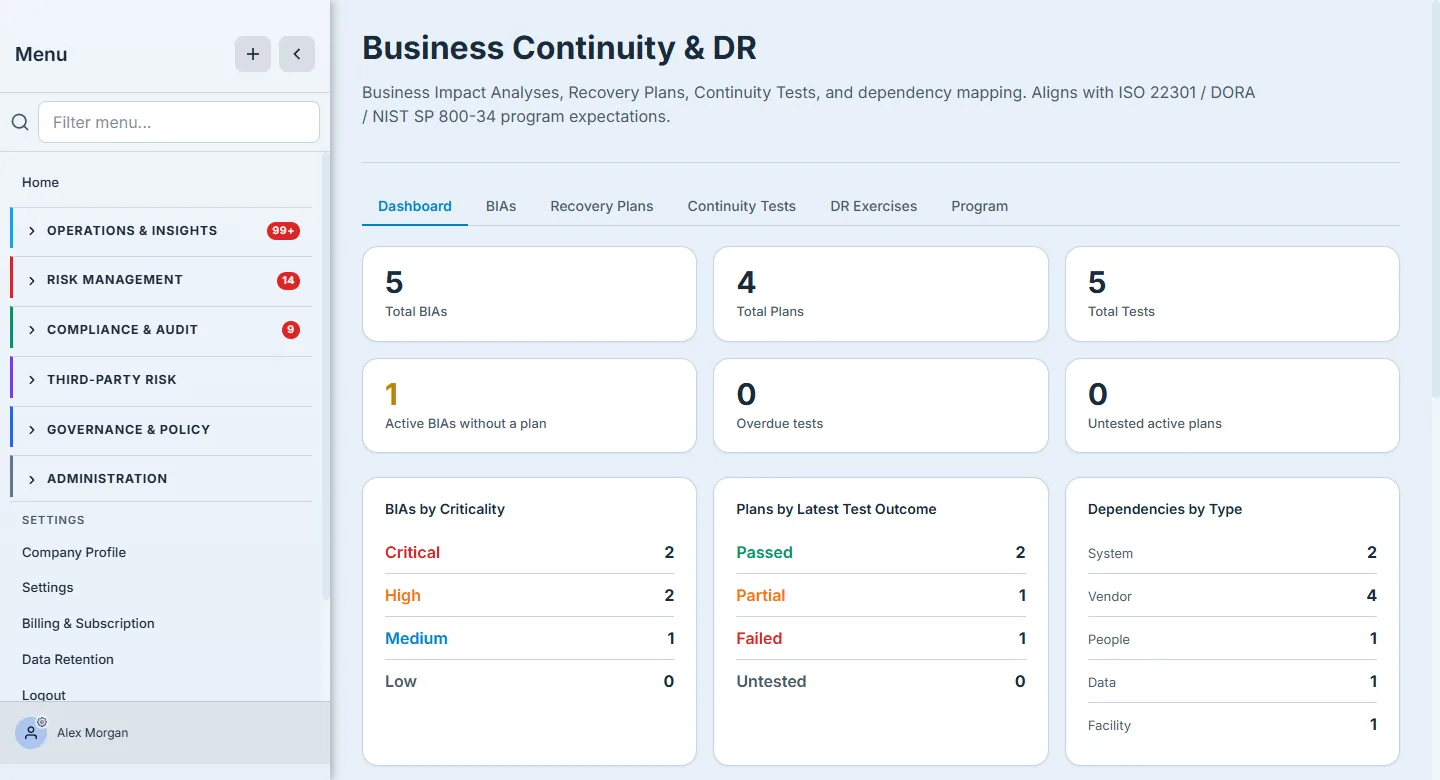Click the search magnifier icon
Viewport: 1440px width, 780px height.
click(20, 122)
